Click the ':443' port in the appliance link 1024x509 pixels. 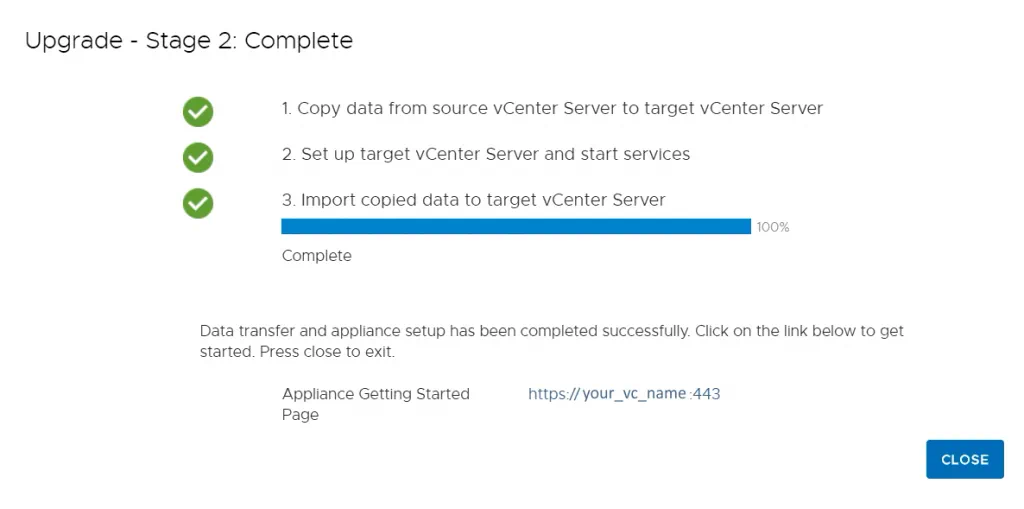705,394
